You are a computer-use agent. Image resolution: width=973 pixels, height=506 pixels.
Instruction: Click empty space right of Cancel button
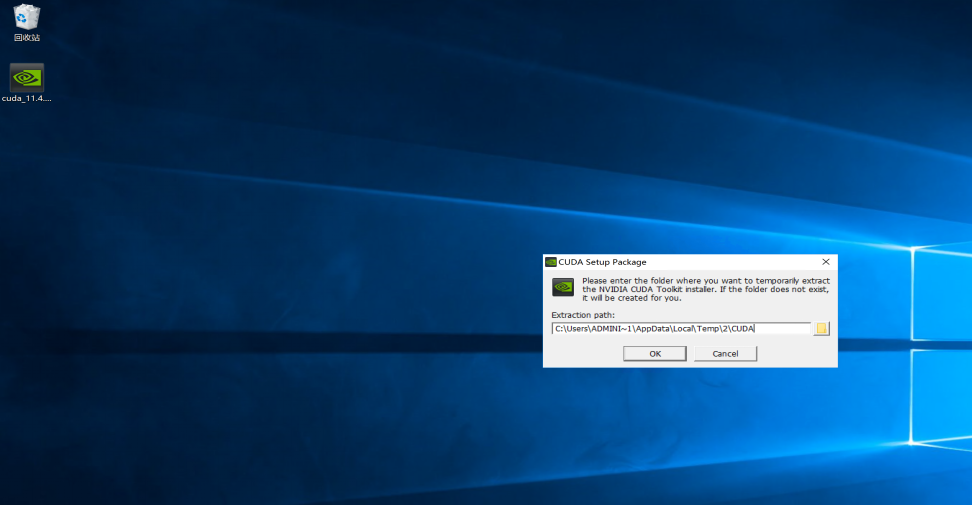click(x=795, y=354)
